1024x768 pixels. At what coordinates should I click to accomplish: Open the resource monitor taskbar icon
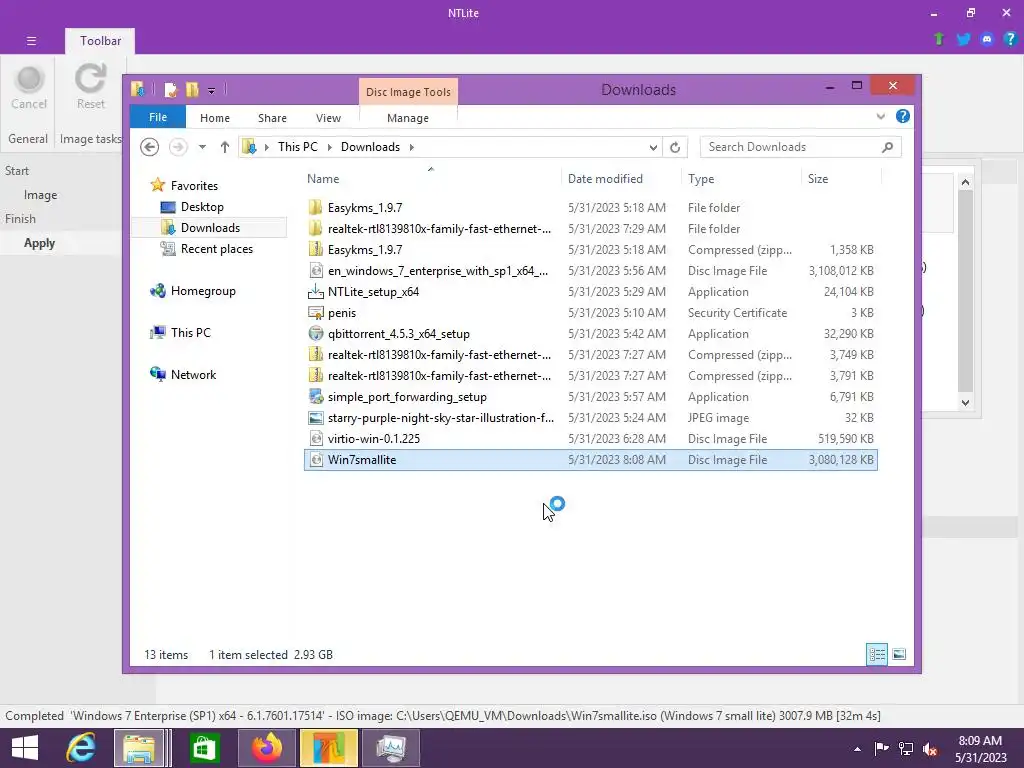[x=390, y=748]
